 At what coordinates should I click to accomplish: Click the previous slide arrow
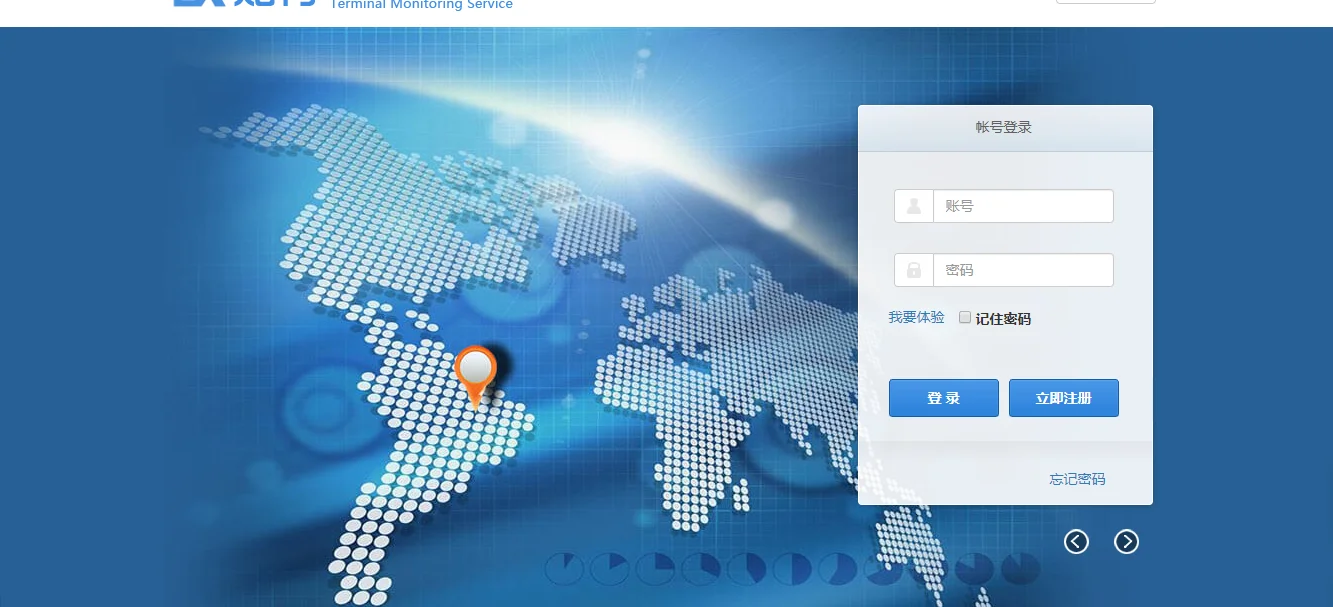pyautogui.click(x=1076, y=541)
